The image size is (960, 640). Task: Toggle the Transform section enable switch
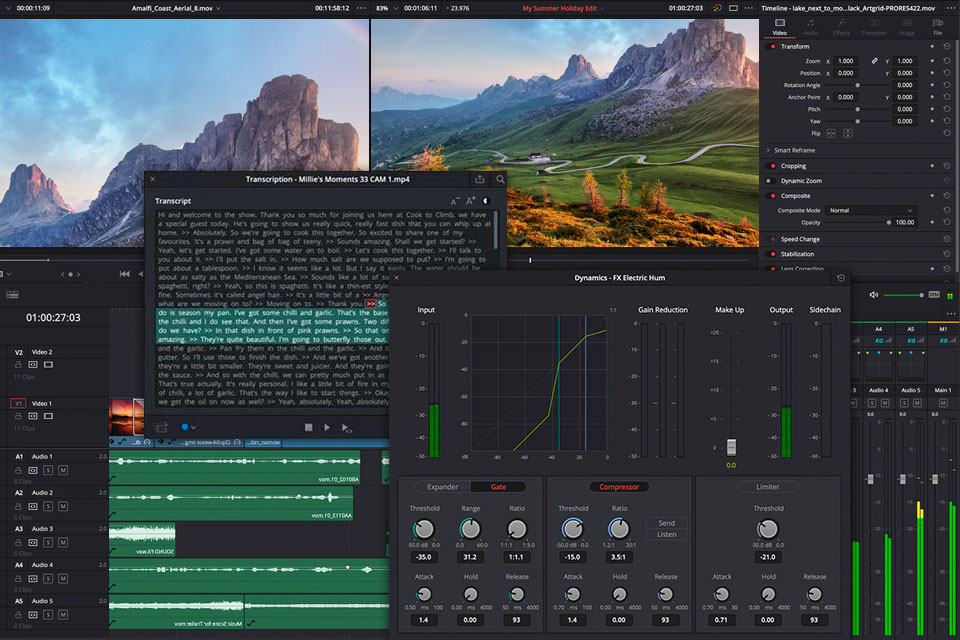[773, 47]
